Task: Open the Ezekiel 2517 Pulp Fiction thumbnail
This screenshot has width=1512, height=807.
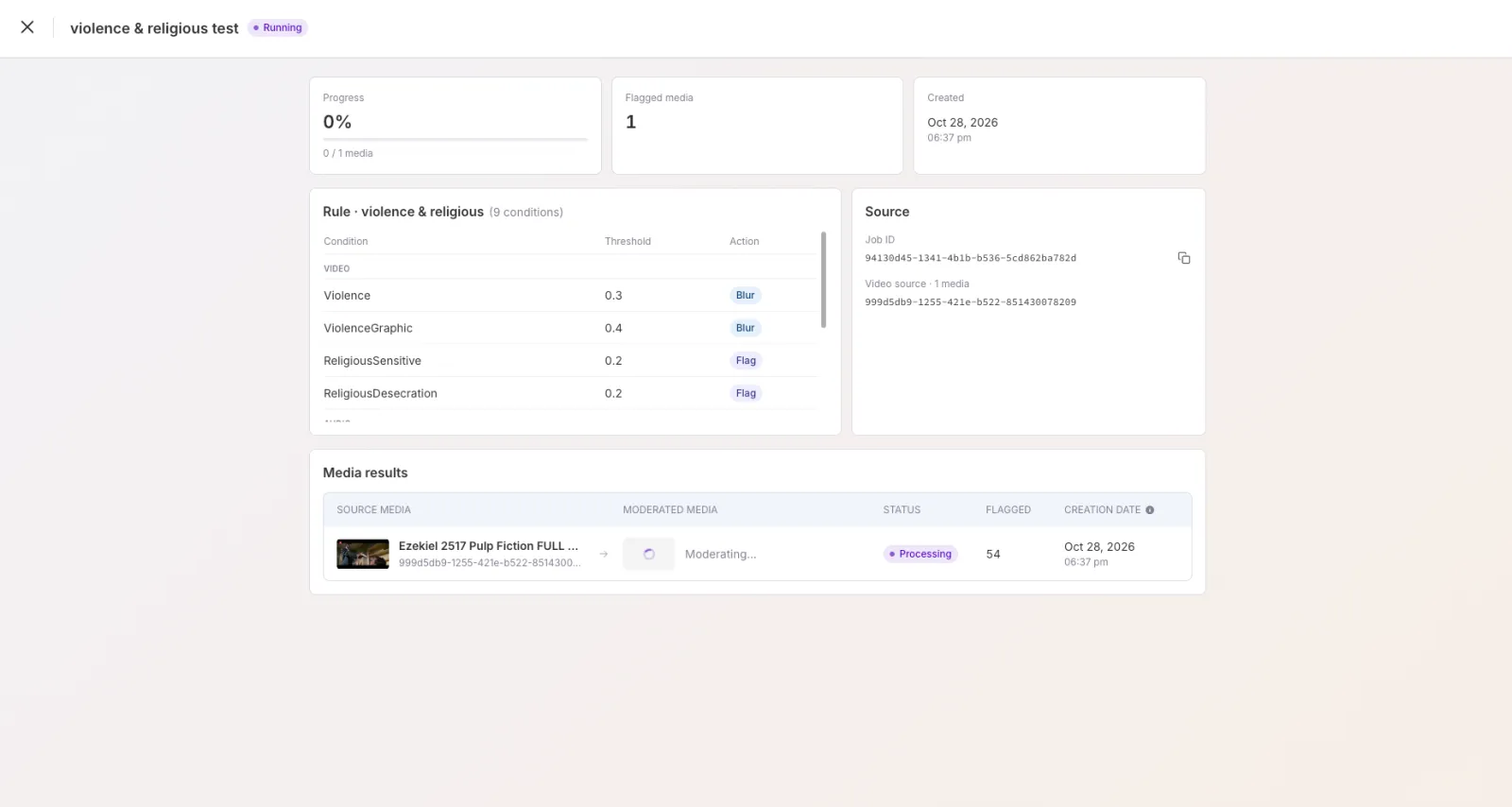Action: pyautogui.click(x=363, y=554)
